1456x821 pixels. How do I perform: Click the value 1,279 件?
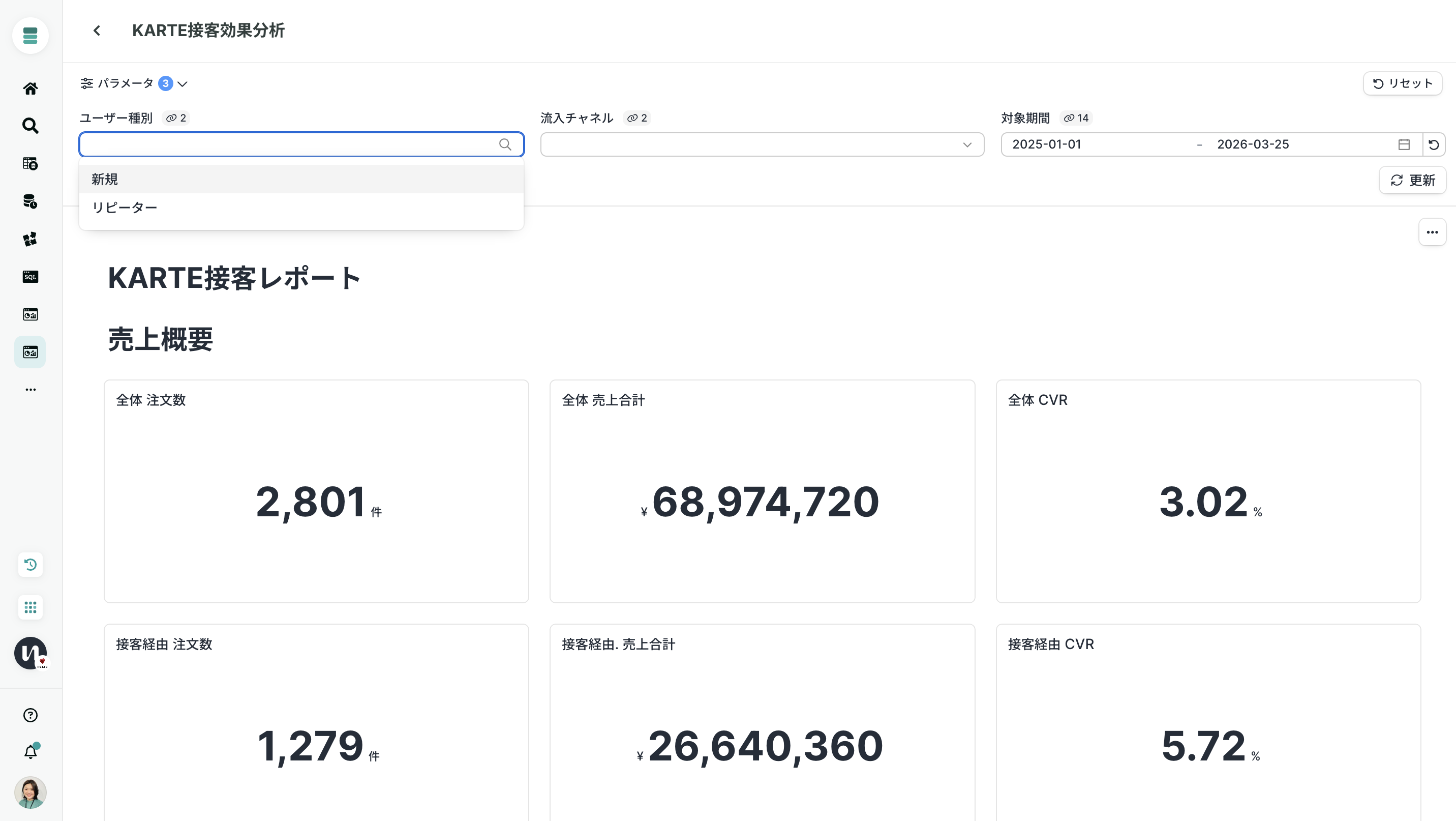click(318, 746)
